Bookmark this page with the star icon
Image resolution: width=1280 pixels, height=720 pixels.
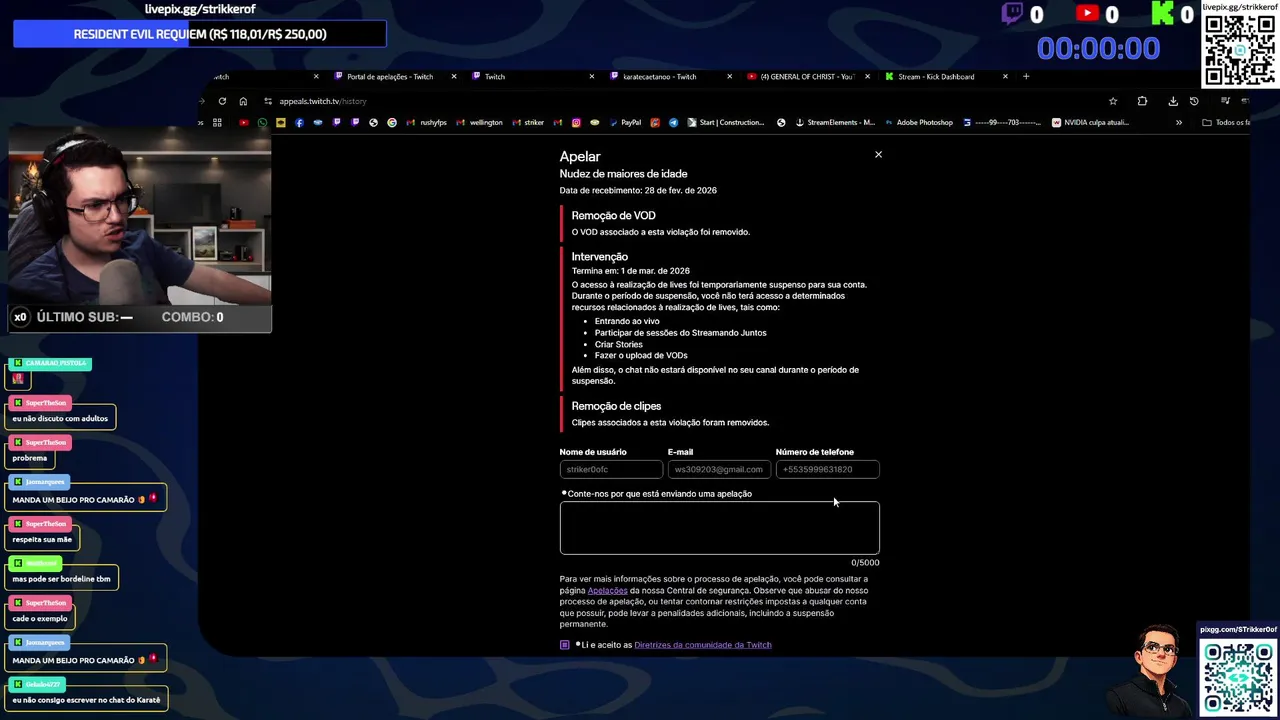coord(1113,101)
